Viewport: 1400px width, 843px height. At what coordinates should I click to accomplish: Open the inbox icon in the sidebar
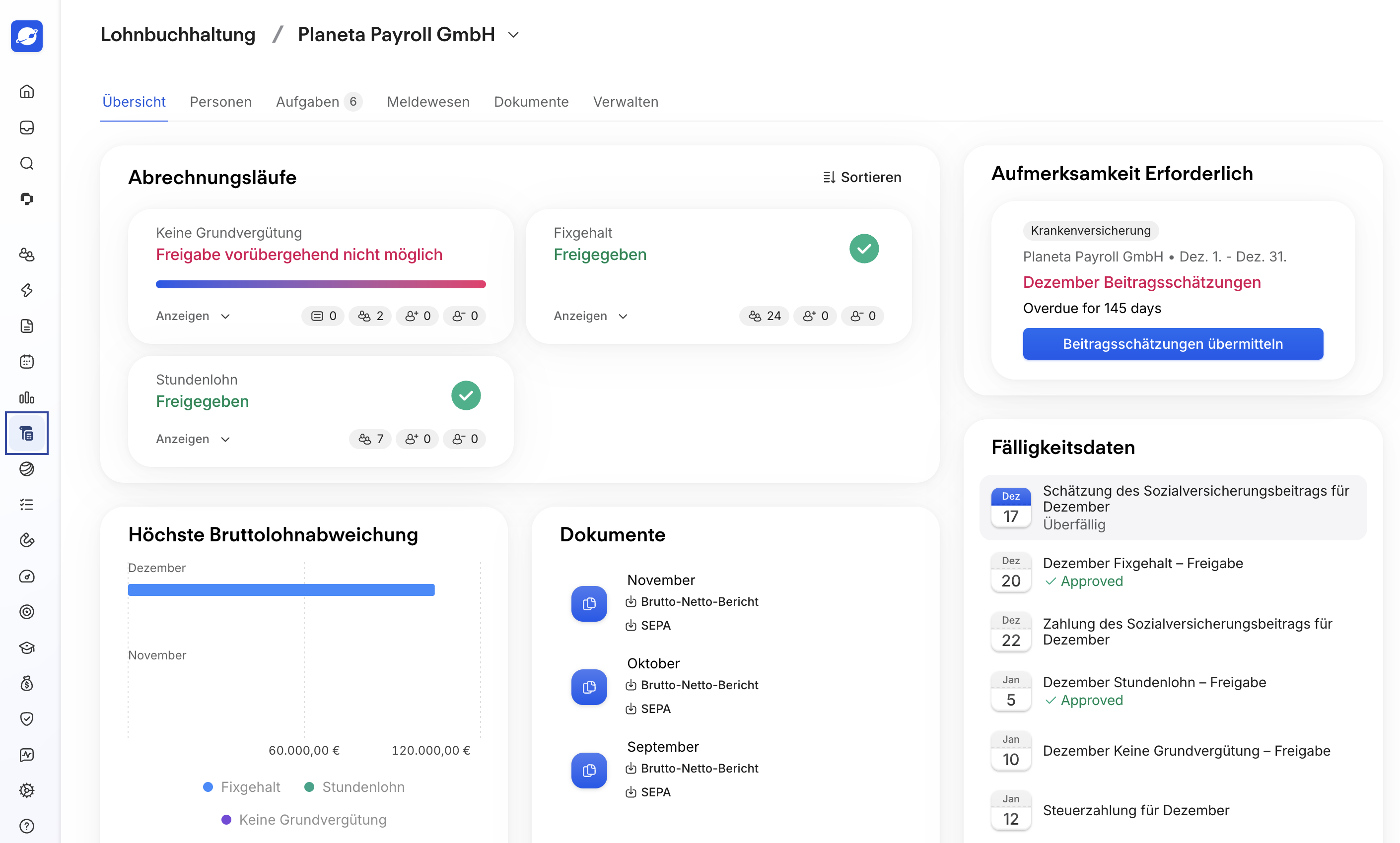[27, 127]
